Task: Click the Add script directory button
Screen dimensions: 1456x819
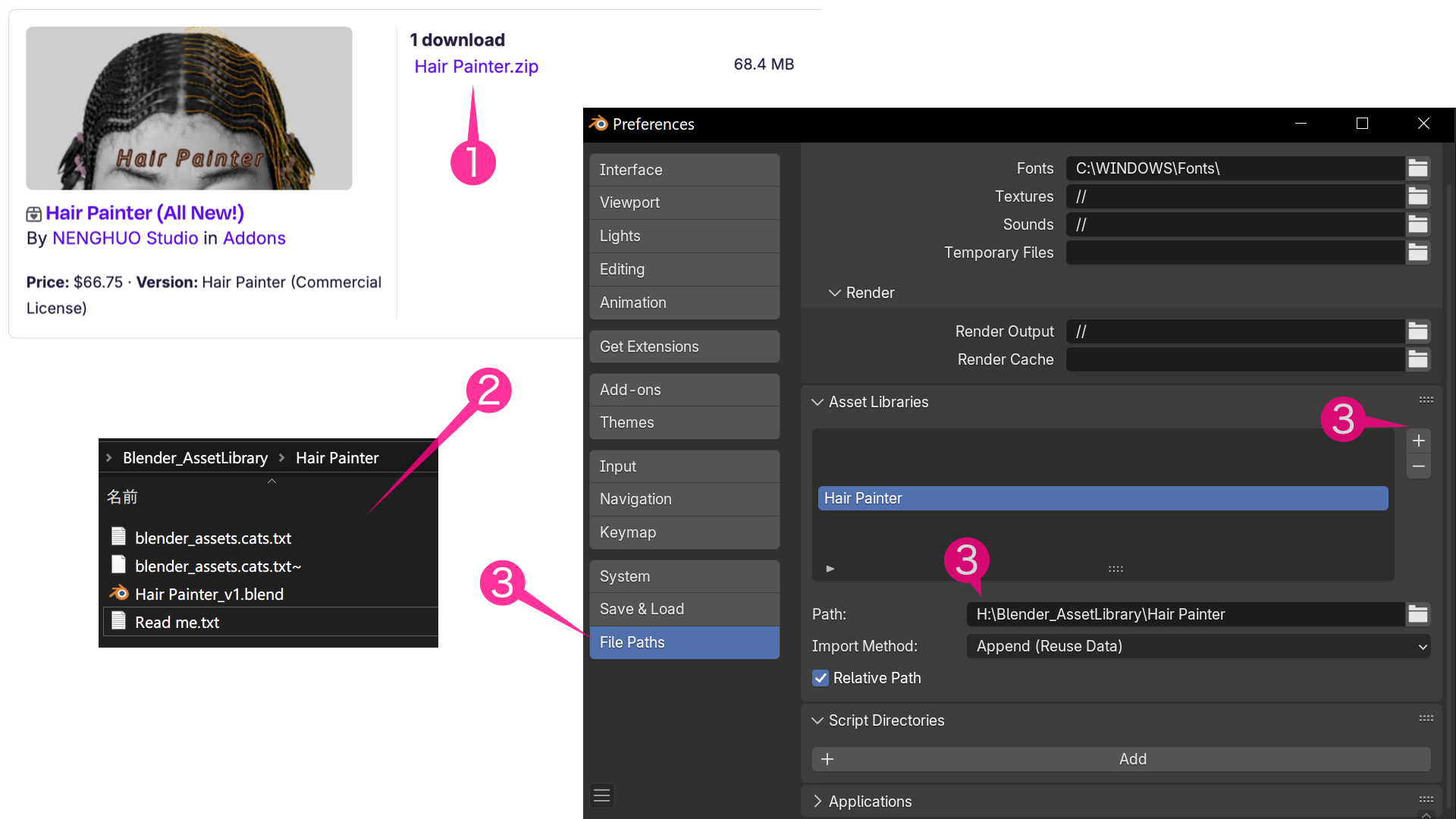Action: [x=1122, y=759]
